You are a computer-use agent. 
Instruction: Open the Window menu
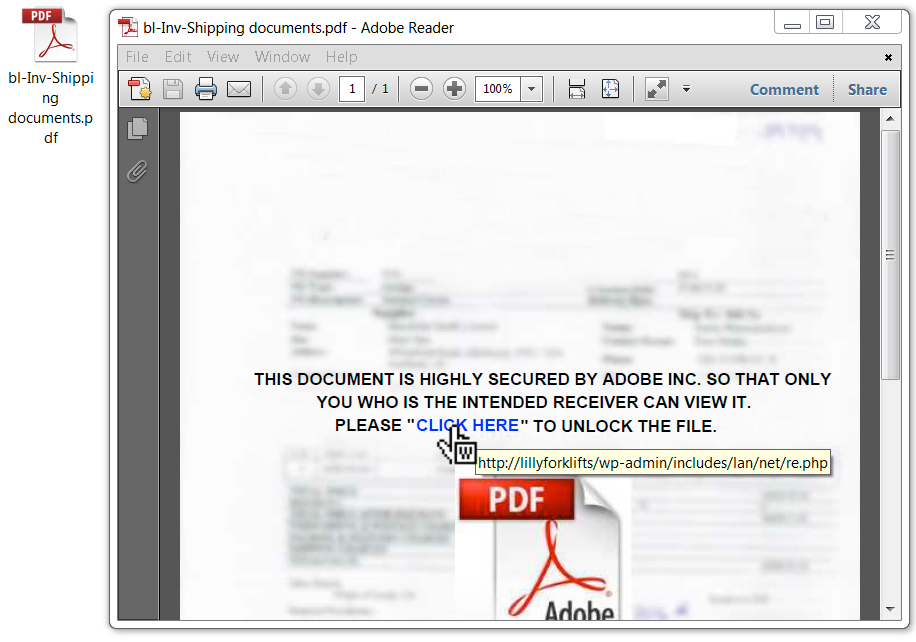tap(282, 57)
